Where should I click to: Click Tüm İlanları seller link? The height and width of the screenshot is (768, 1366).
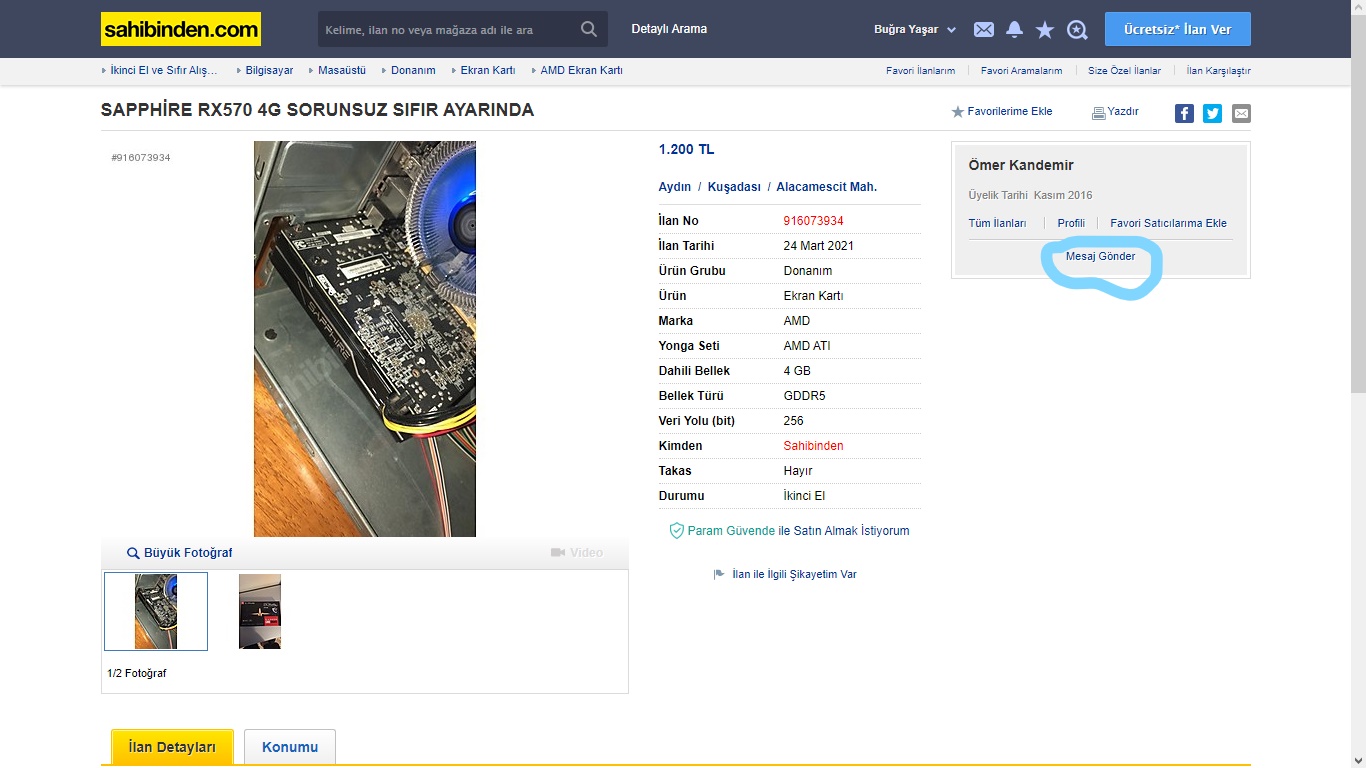click(x=997, y=223)
